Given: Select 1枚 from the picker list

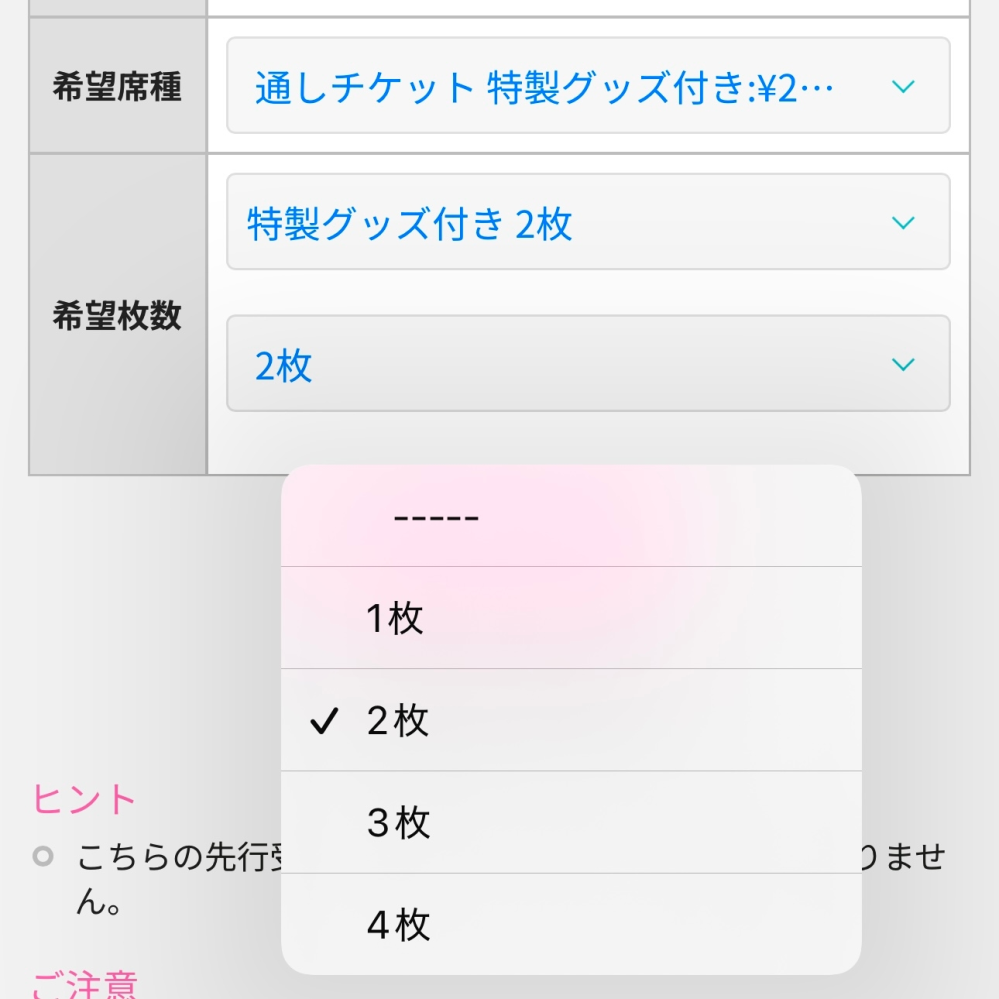Looking at the screenshot, I should pyautogui.click(x=570, y=616).
